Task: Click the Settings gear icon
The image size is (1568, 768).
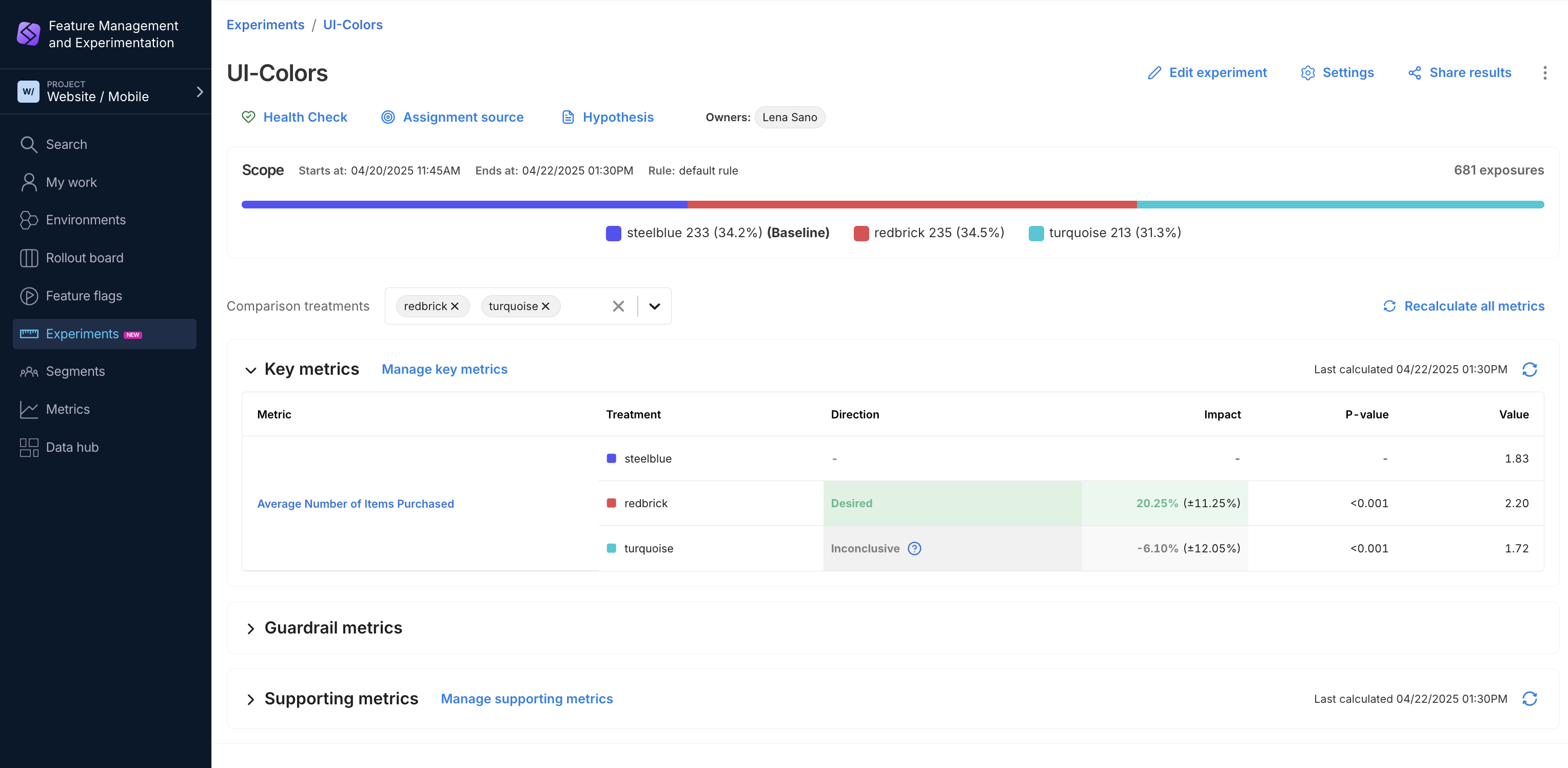Action: point(1307,73)
